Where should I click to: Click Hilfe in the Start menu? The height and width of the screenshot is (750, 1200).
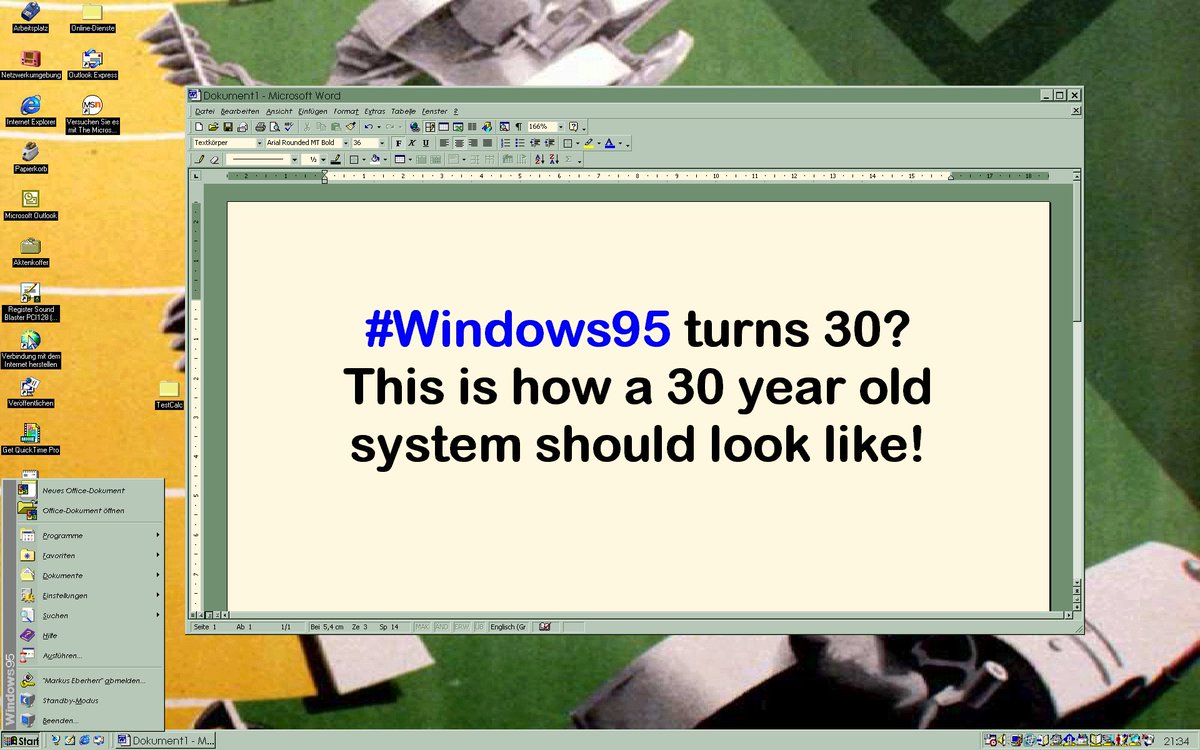(90, 635)
